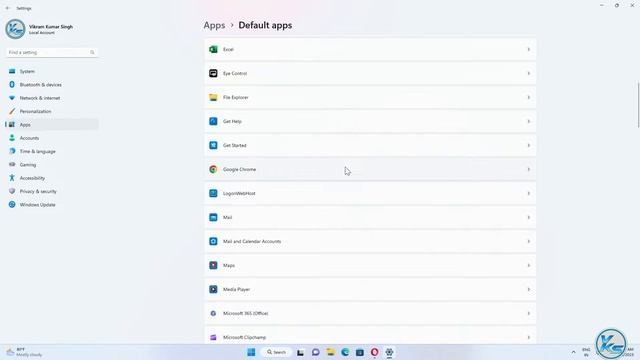The height and width of the screenshot is (360, 640).
Task: Launch Microsoft Edge from the taskbar
Action: click(345, 352)
